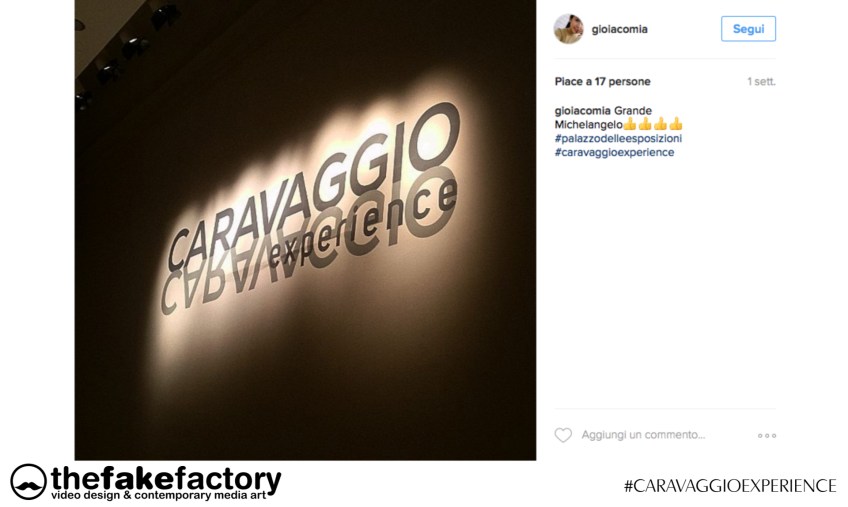This screenshot has height=507, width=848.
Task: Click the thefakefactory logo text
Action: [x=166, y=478]
